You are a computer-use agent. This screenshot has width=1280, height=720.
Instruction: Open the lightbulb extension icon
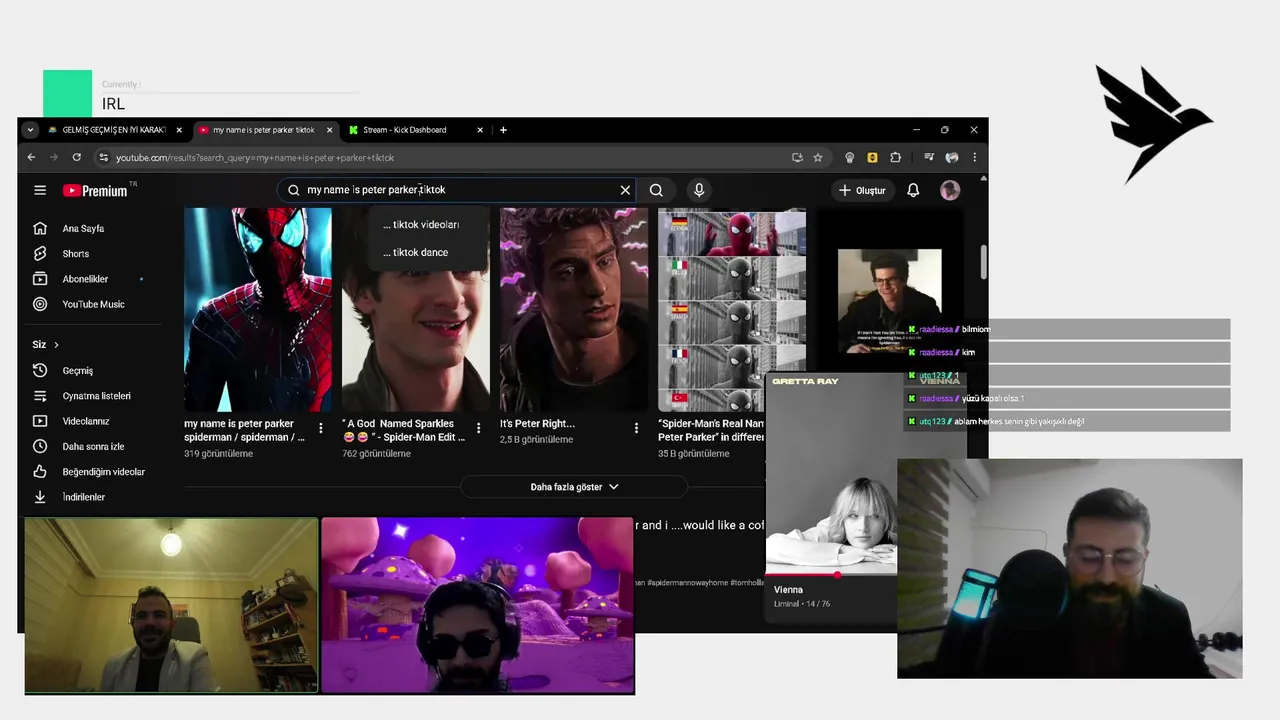[x=850, y=157]
